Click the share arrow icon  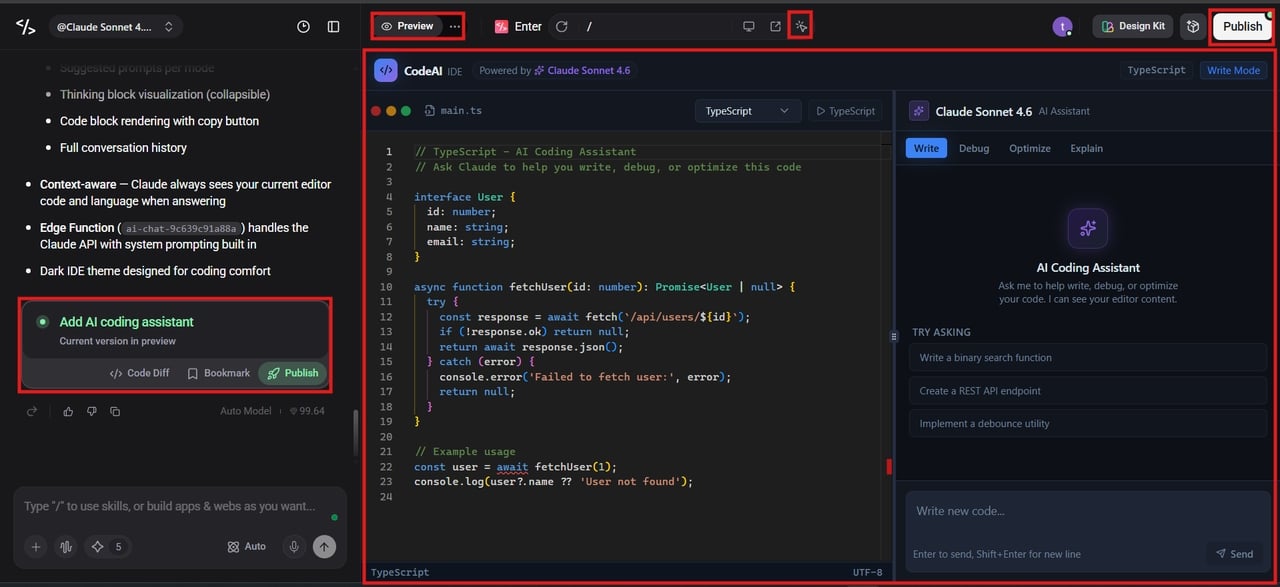pyautogui.click(x=32, y=411)
